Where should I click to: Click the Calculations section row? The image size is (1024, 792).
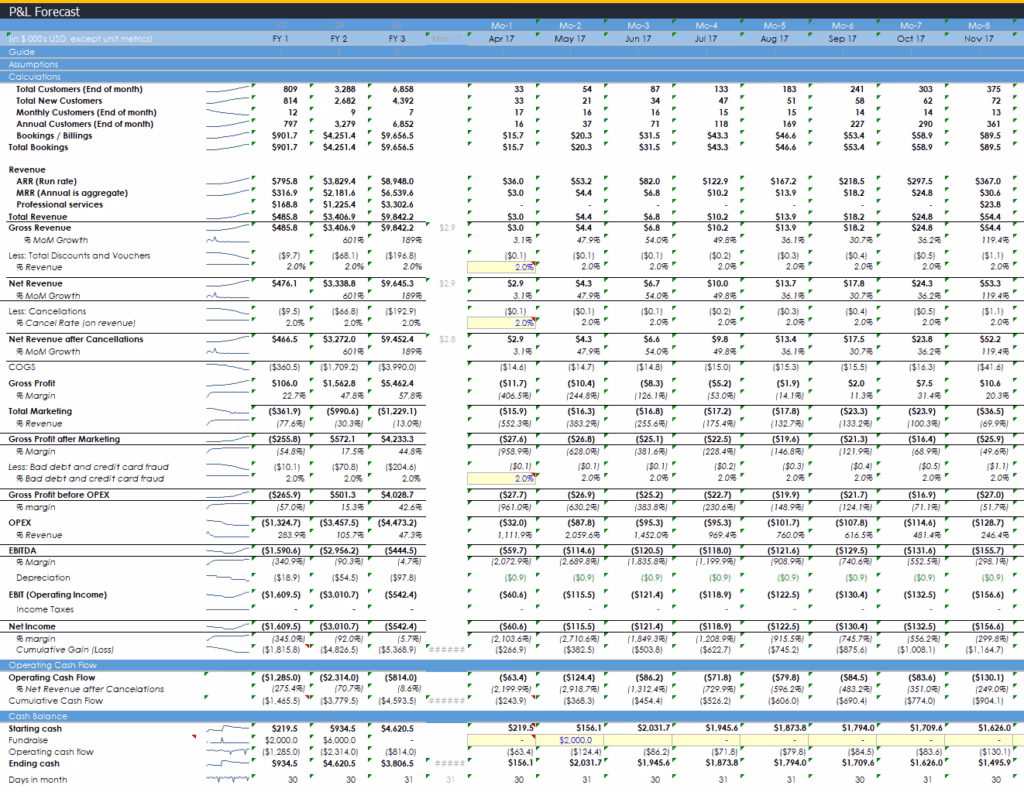pyautogui.click(x=512, y=76)
